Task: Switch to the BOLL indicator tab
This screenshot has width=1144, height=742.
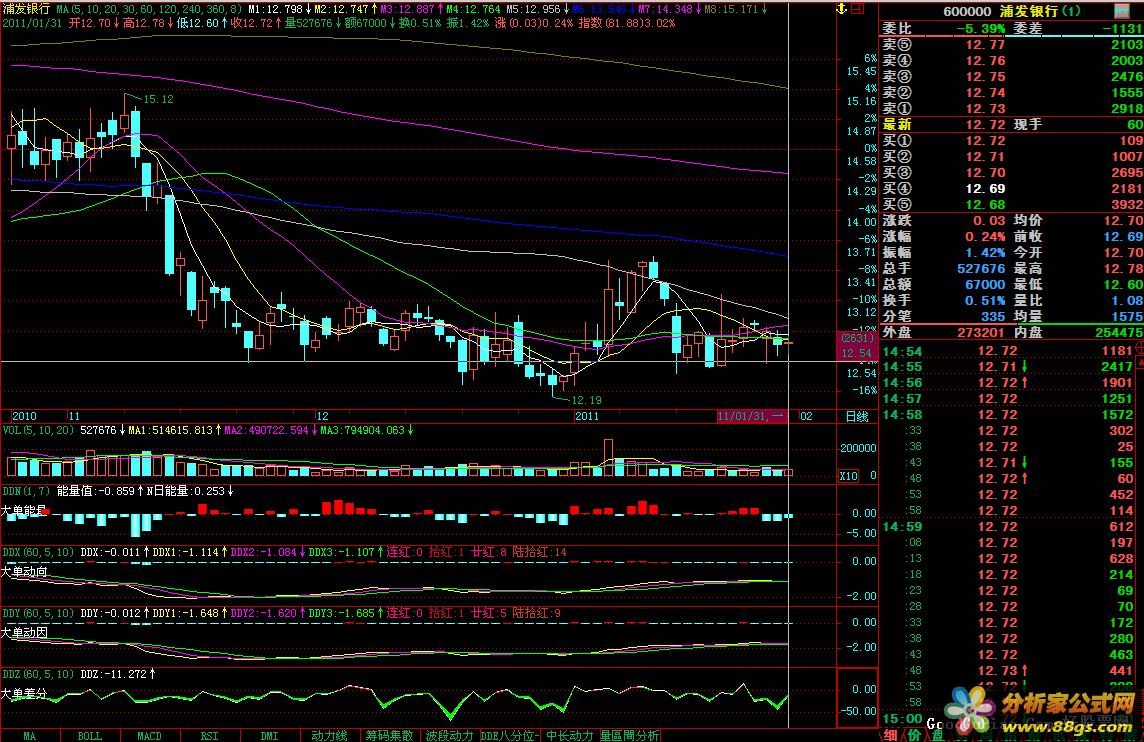Action: [x=90, y=735]
